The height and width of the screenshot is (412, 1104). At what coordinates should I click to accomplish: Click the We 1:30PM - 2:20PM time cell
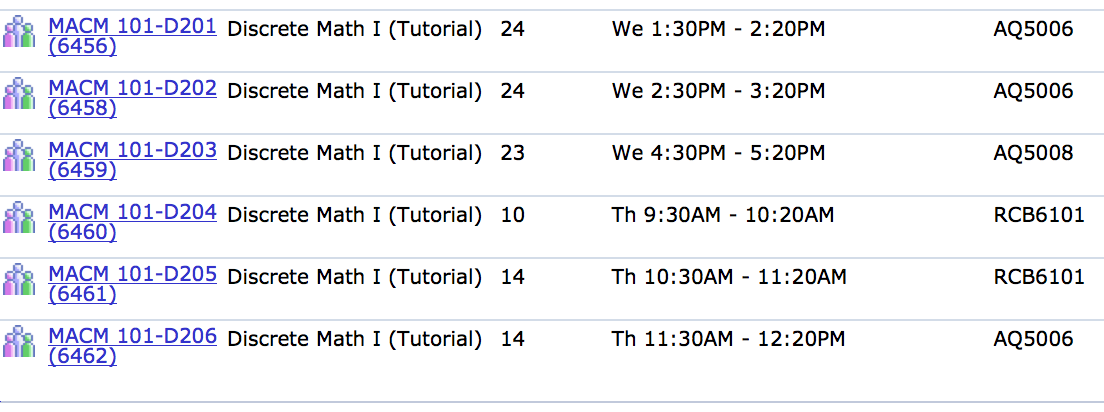click(x=718, y=30)
